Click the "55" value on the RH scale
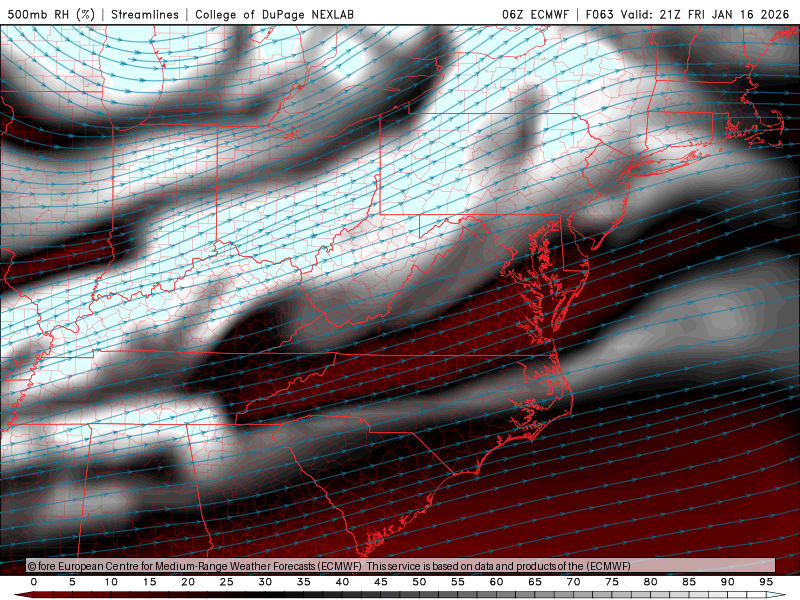The image size is (800, 600). pyautogui.click(x=458, y=582)
